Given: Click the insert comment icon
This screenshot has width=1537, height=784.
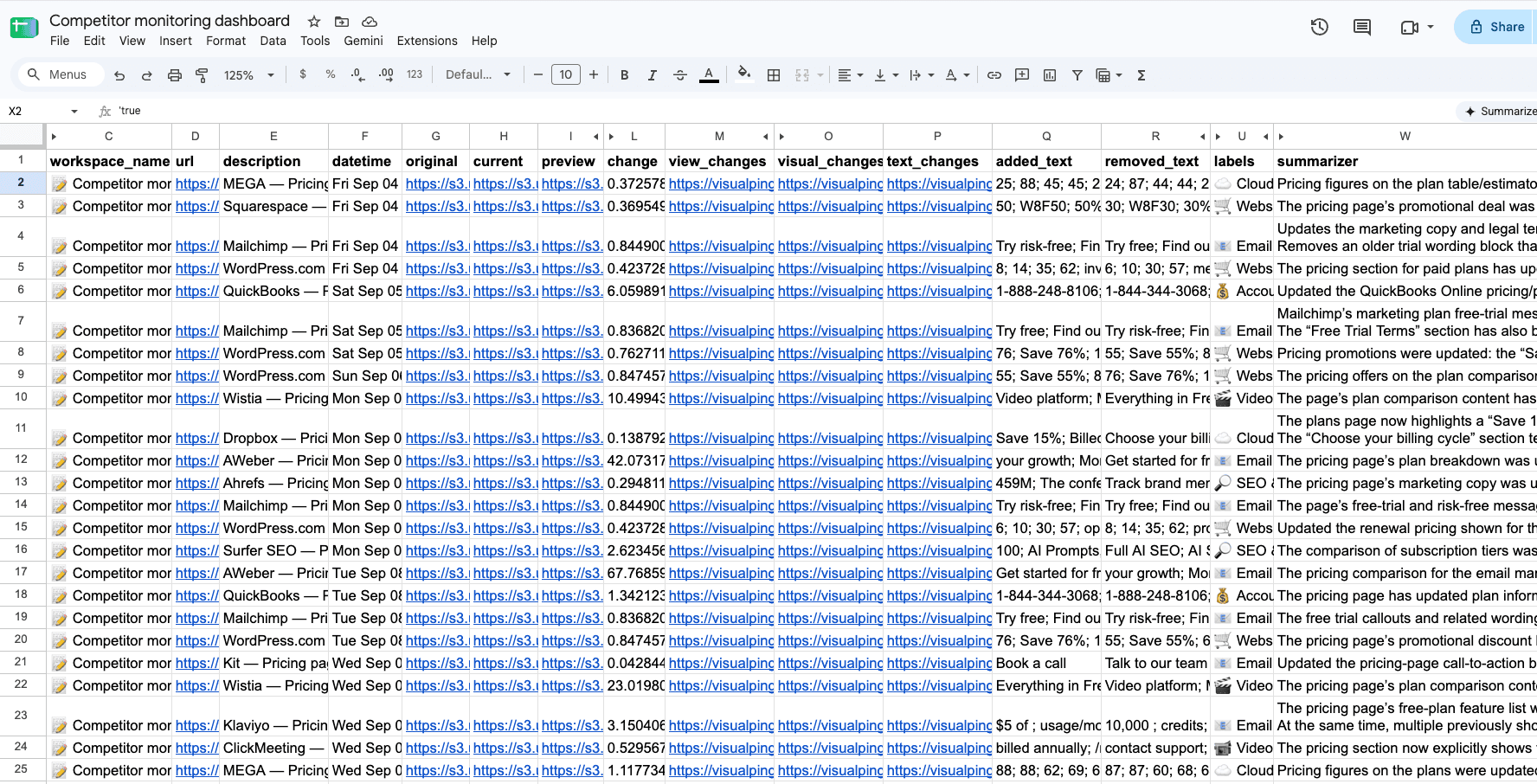Looking at the screenshot, I should tap(1022, 75).
